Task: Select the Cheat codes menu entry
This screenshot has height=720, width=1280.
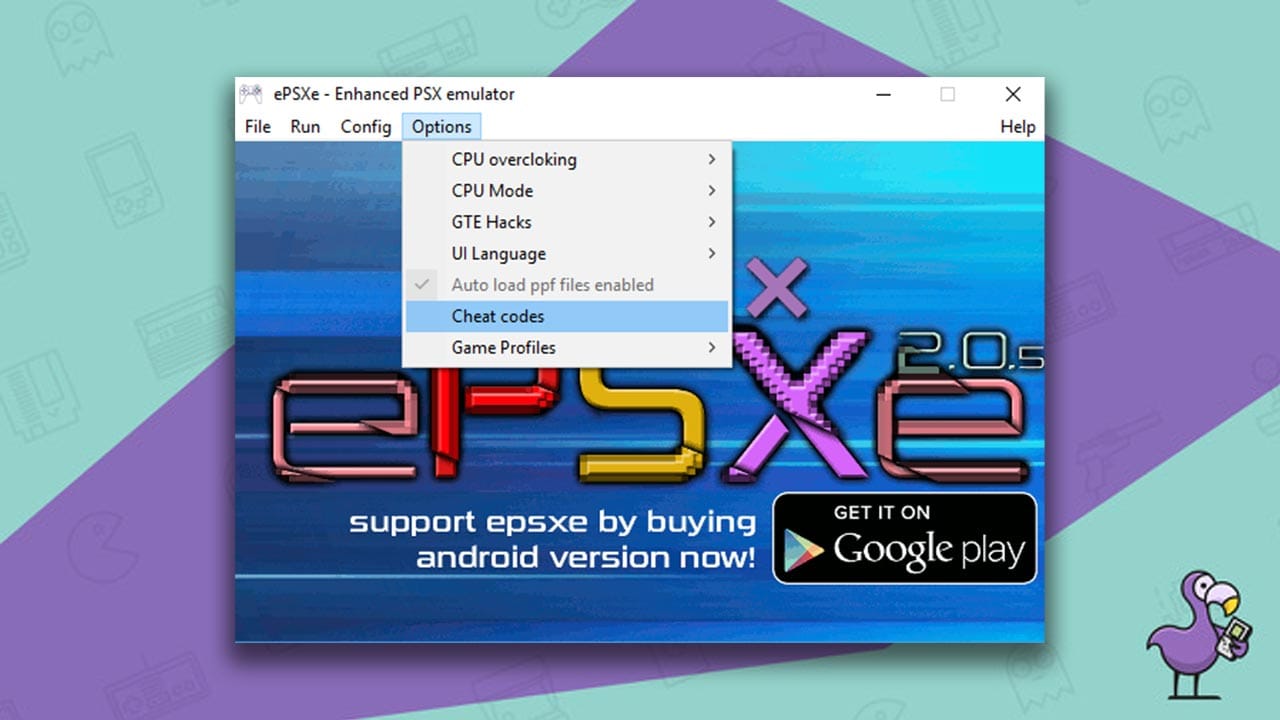Action: 567,316
